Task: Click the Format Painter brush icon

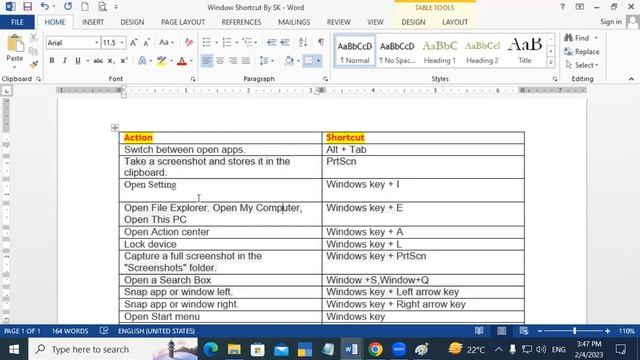Action: tap(34, 64)
